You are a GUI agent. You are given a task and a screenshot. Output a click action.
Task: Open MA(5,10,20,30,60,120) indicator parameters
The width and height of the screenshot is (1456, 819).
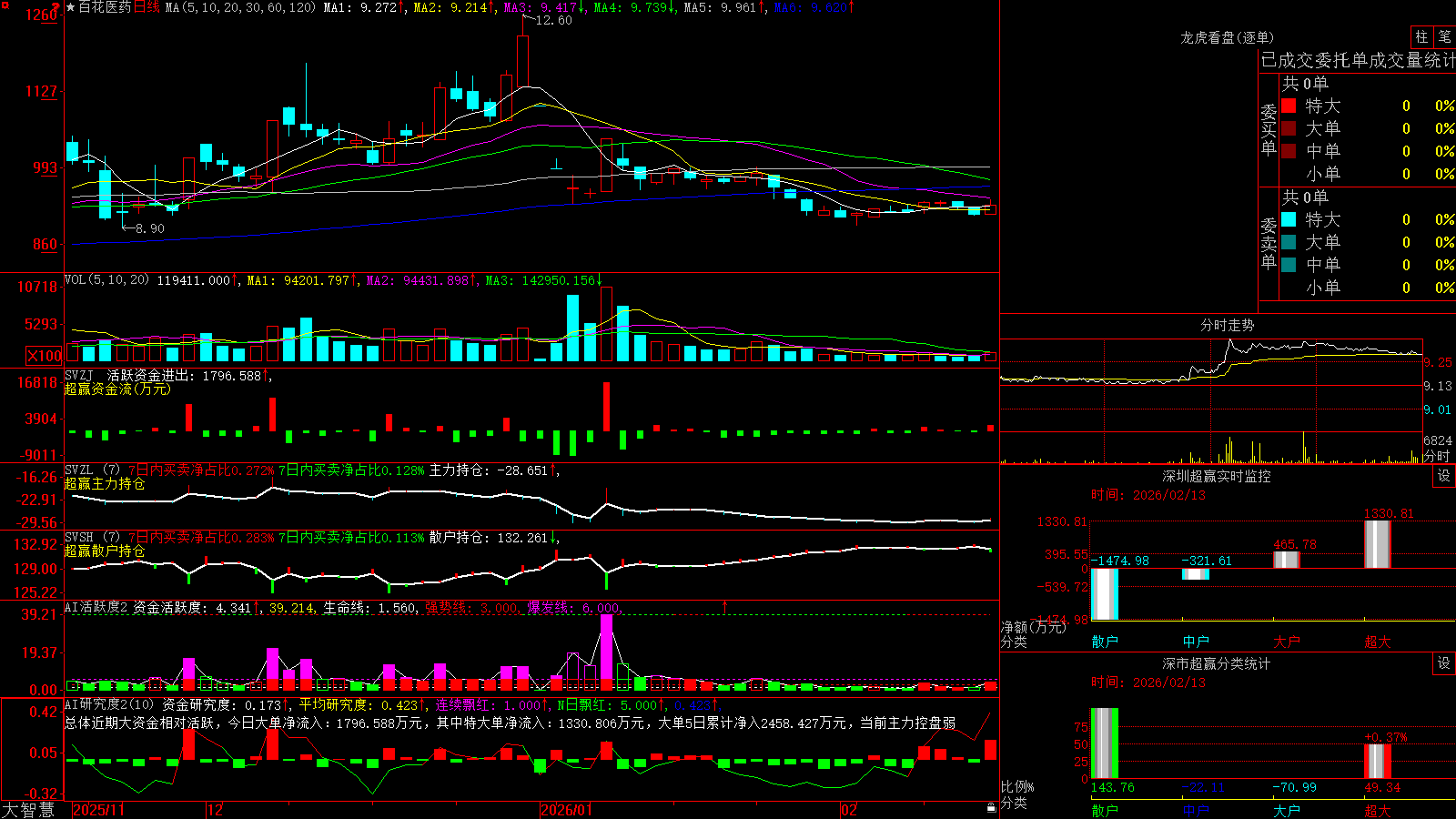tap(240, 7)
